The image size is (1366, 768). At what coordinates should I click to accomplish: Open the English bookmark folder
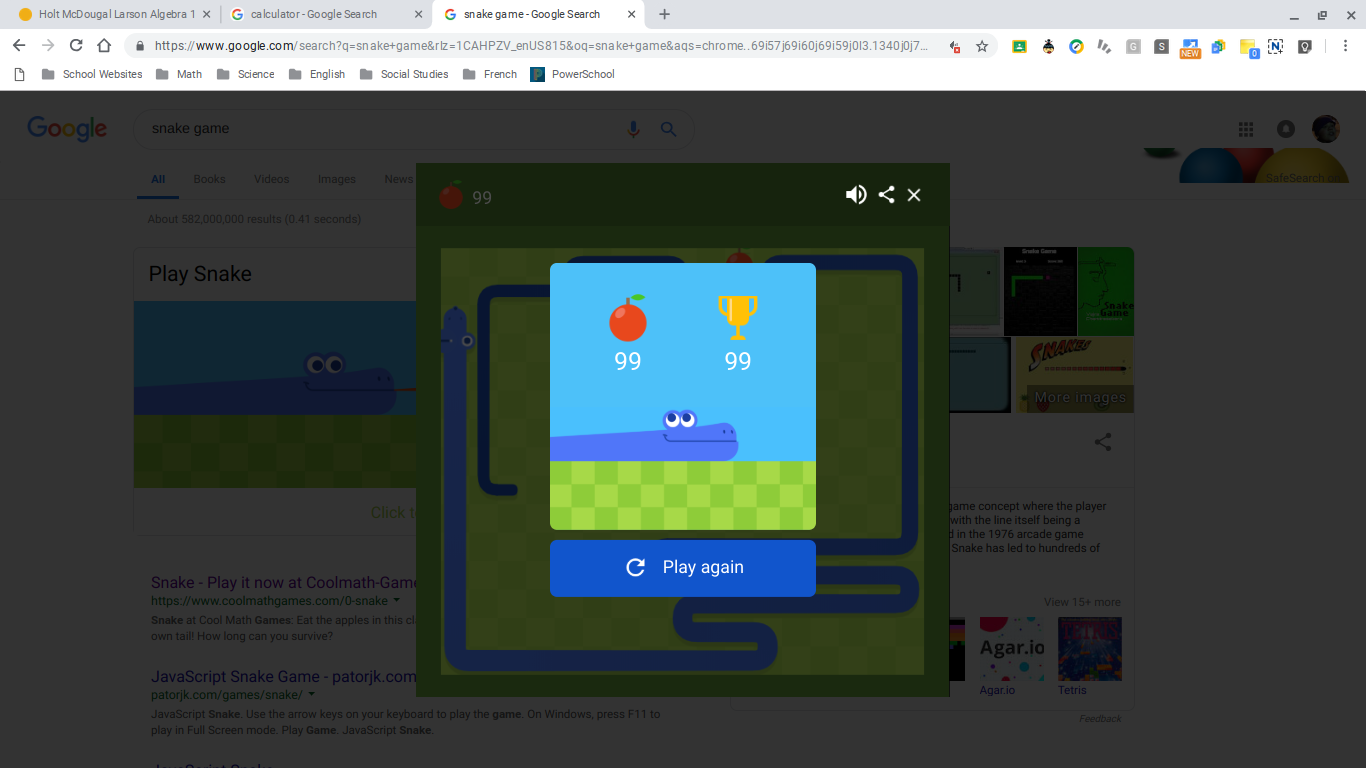(x=316, y=74)
